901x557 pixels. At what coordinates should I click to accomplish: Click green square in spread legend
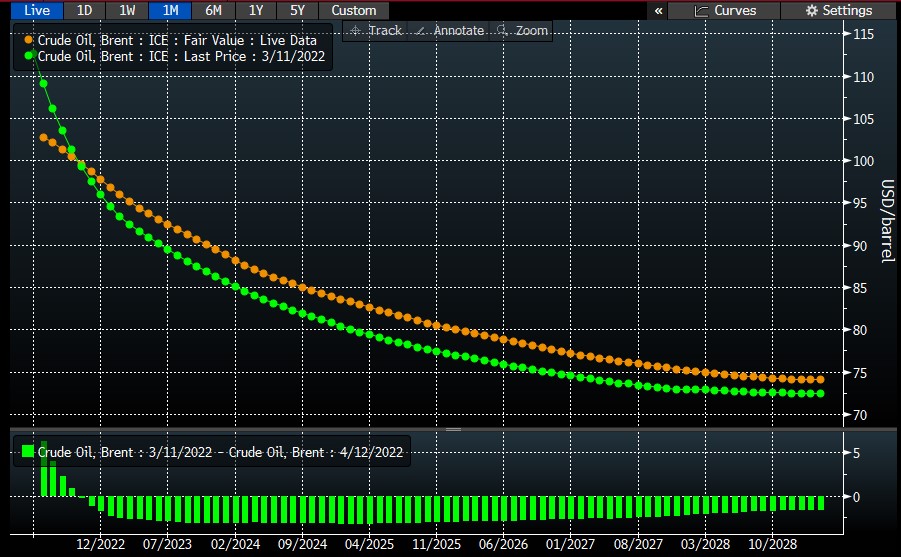point(28,452)
